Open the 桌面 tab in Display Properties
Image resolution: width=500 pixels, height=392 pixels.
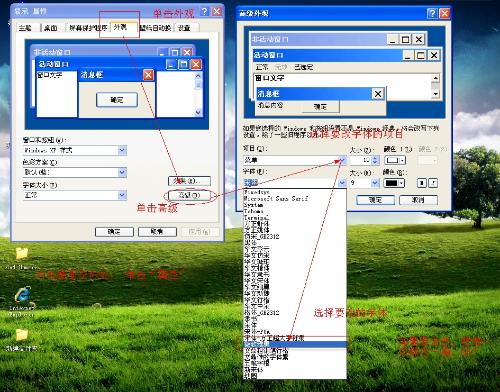coord(51,28)
